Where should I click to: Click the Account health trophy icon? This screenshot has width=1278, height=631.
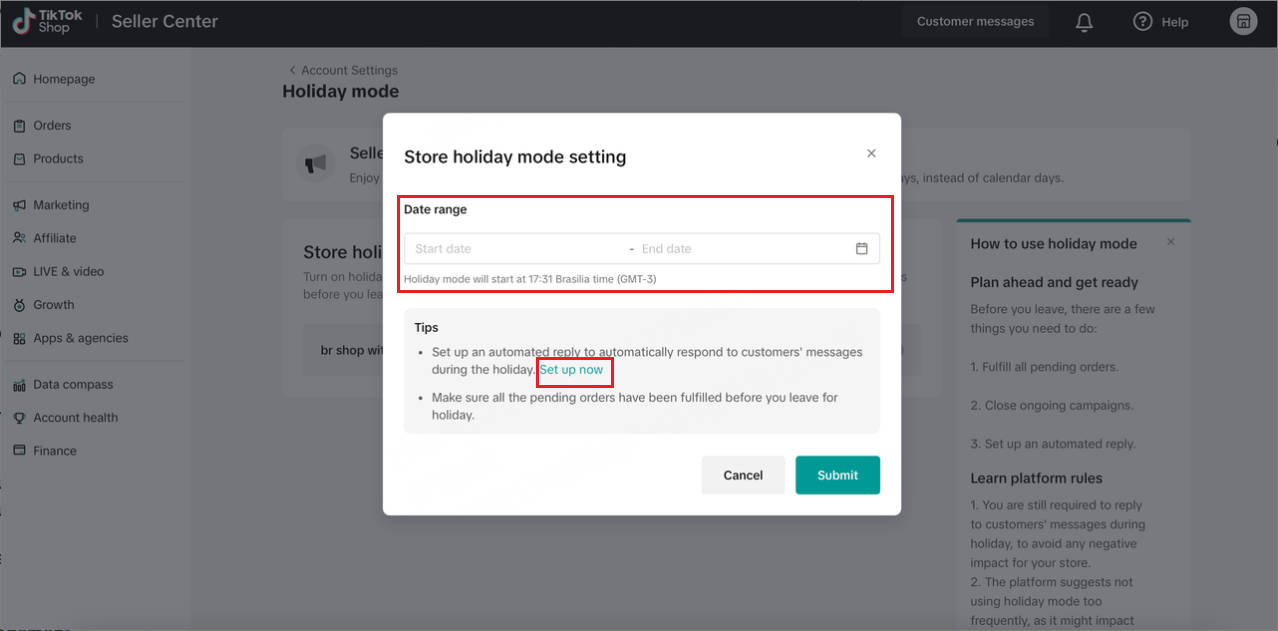tap(19, 418)
